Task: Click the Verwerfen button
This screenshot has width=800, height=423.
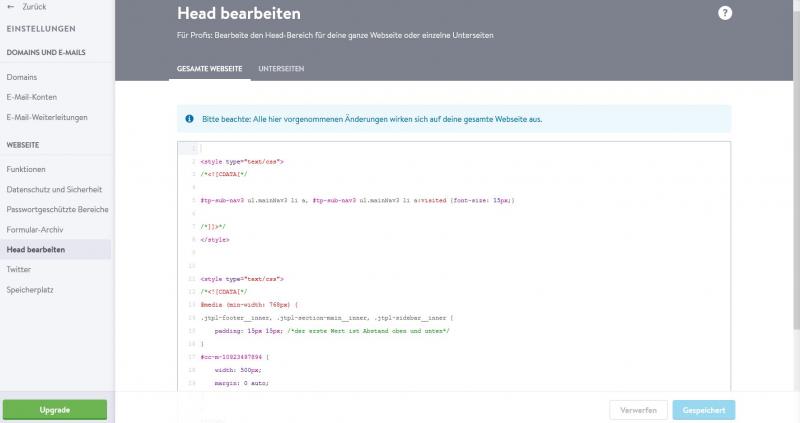Action: 638,410
